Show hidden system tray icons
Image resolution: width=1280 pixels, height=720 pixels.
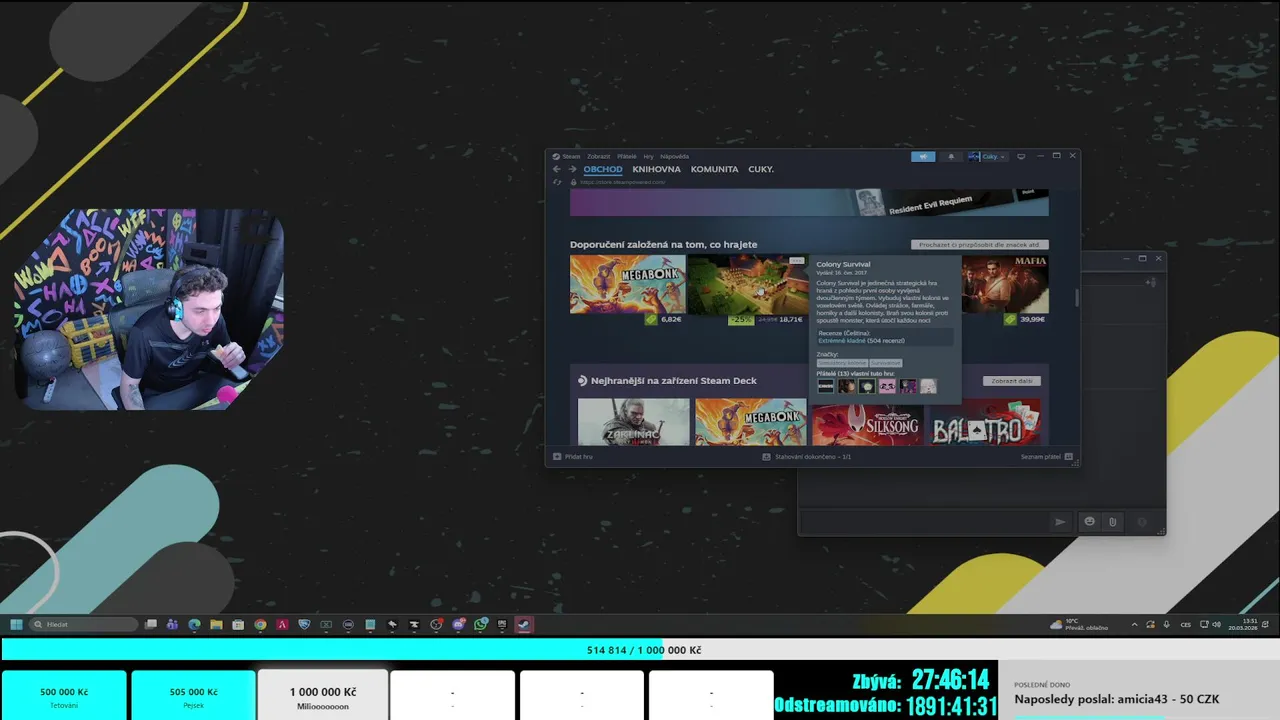point(1134,624)
